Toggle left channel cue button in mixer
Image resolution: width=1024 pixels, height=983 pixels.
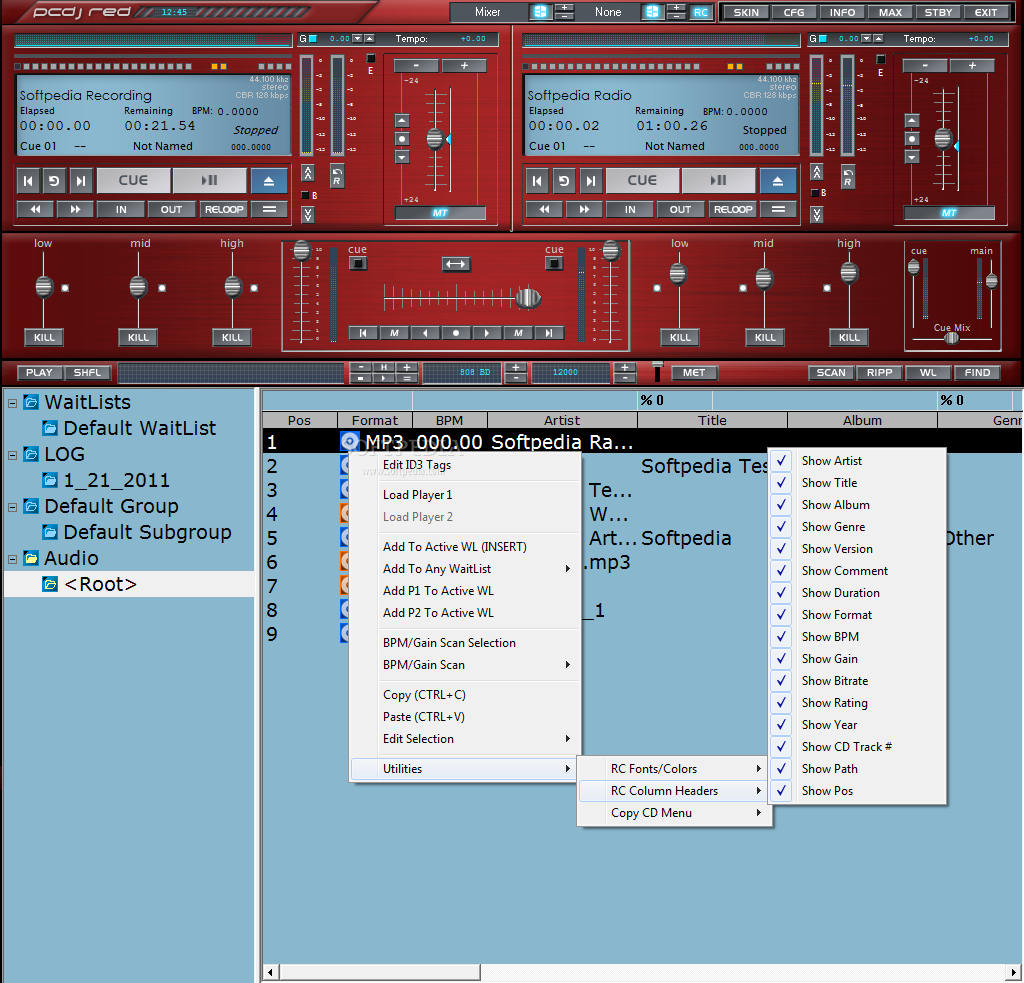tap(357, 263)
